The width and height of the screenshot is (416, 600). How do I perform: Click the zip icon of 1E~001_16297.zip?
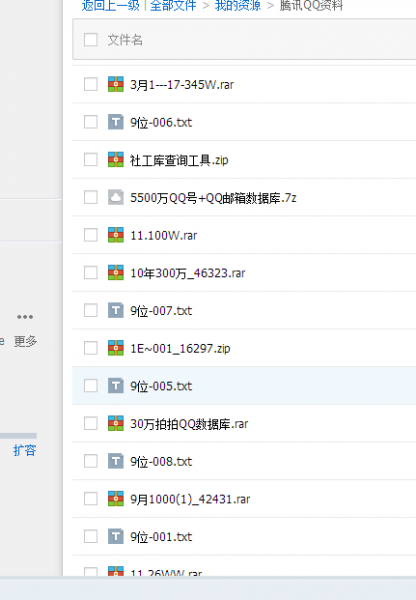point(116,348)
